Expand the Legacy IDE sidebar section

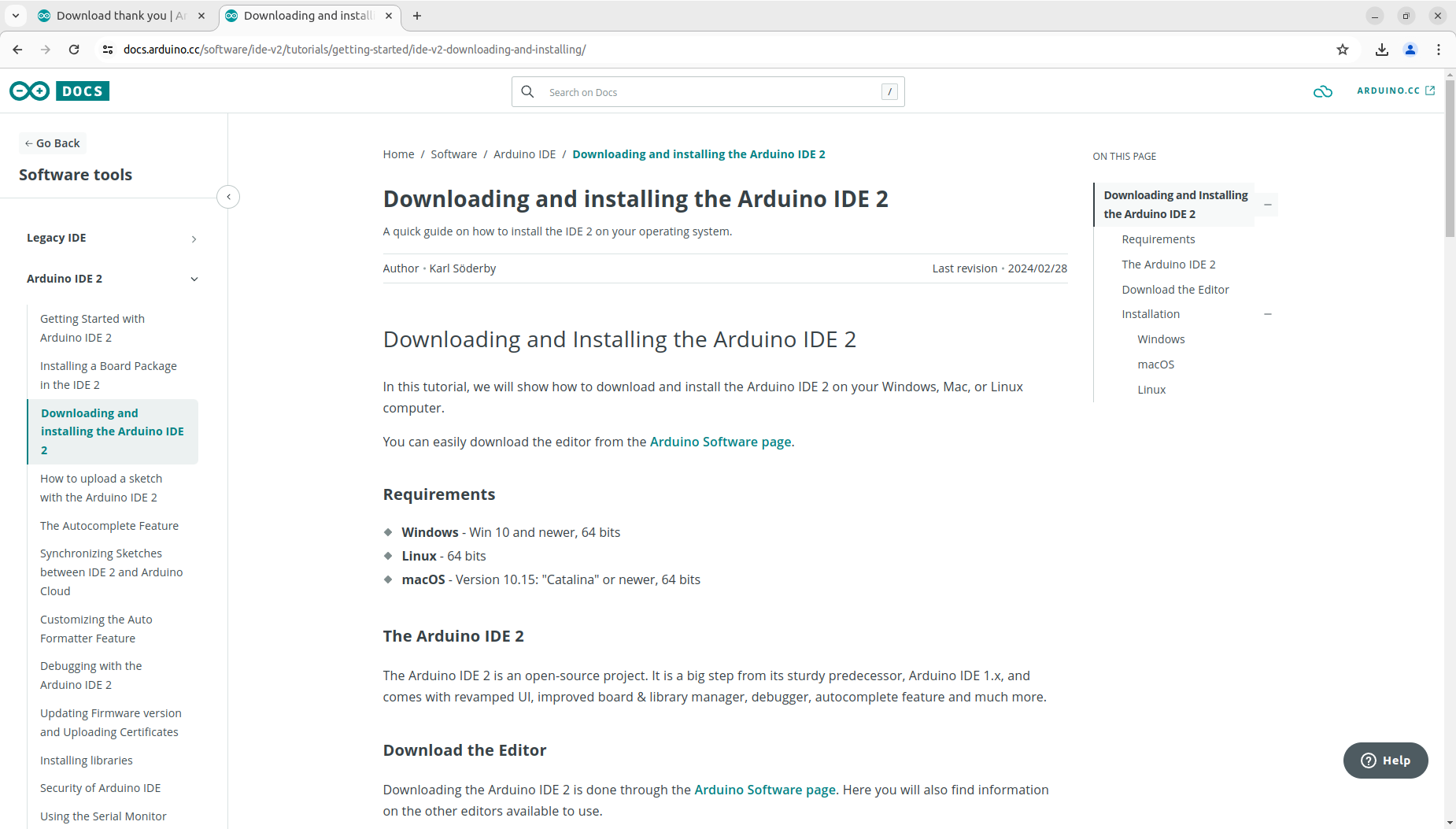[194, 239]
